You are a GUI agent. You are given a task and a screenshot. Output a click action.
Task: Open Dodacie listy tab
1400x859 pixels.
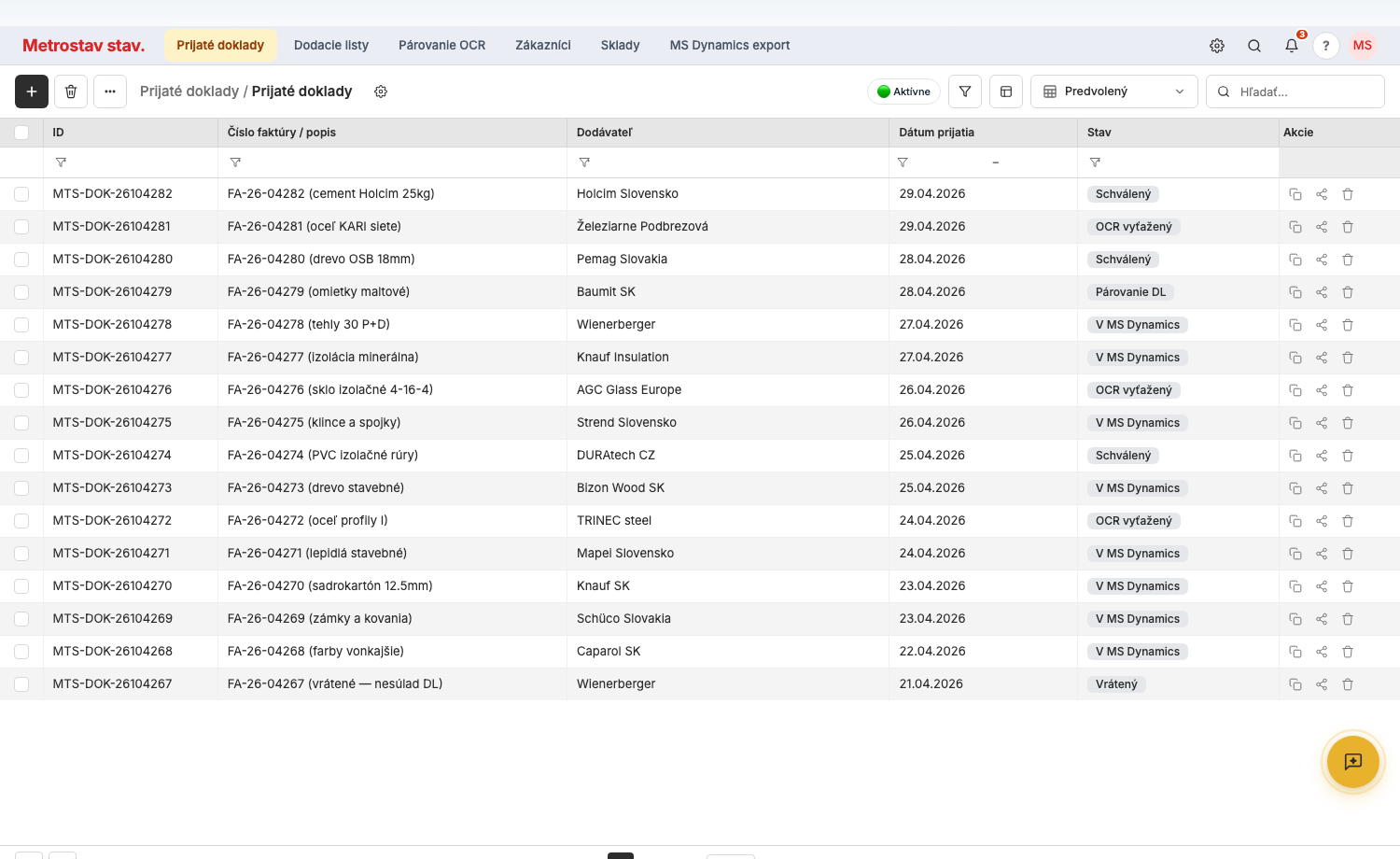[x=331, y=45]
